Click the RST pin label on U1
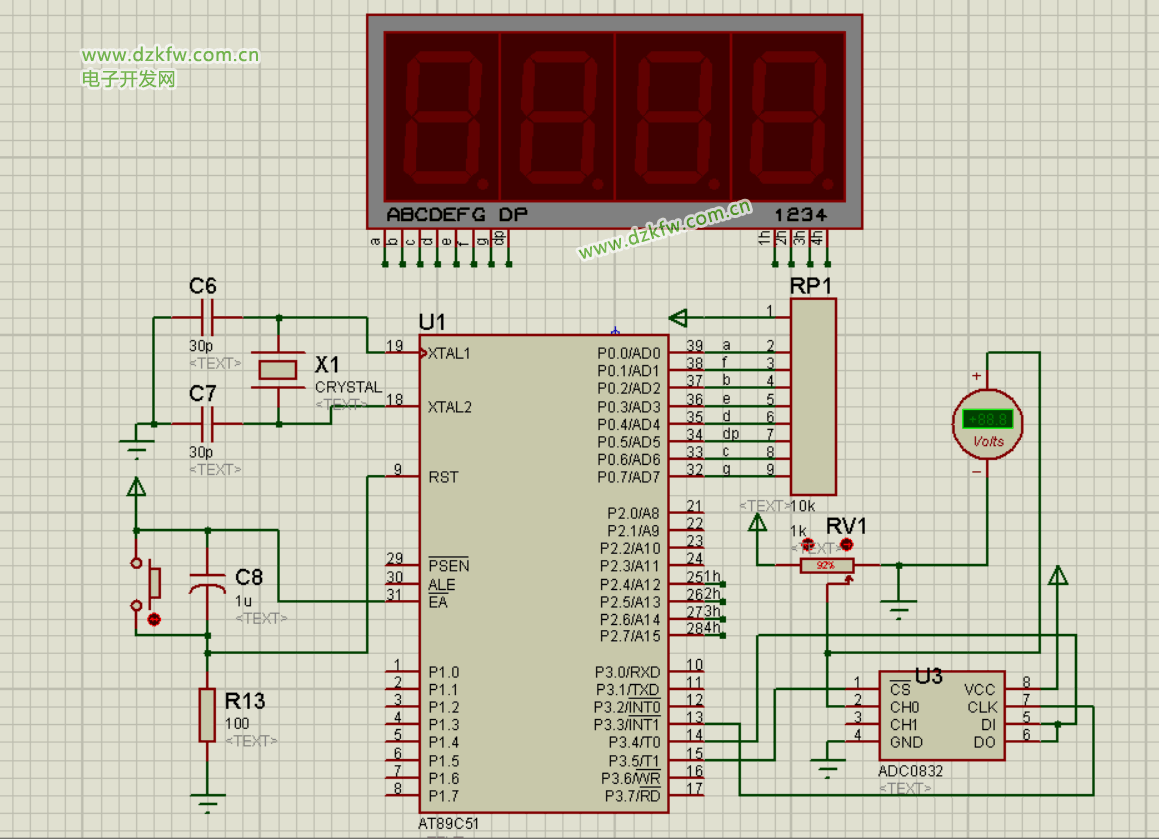Viewport: 1159px width, 839px height. click(x=443, y=477)
